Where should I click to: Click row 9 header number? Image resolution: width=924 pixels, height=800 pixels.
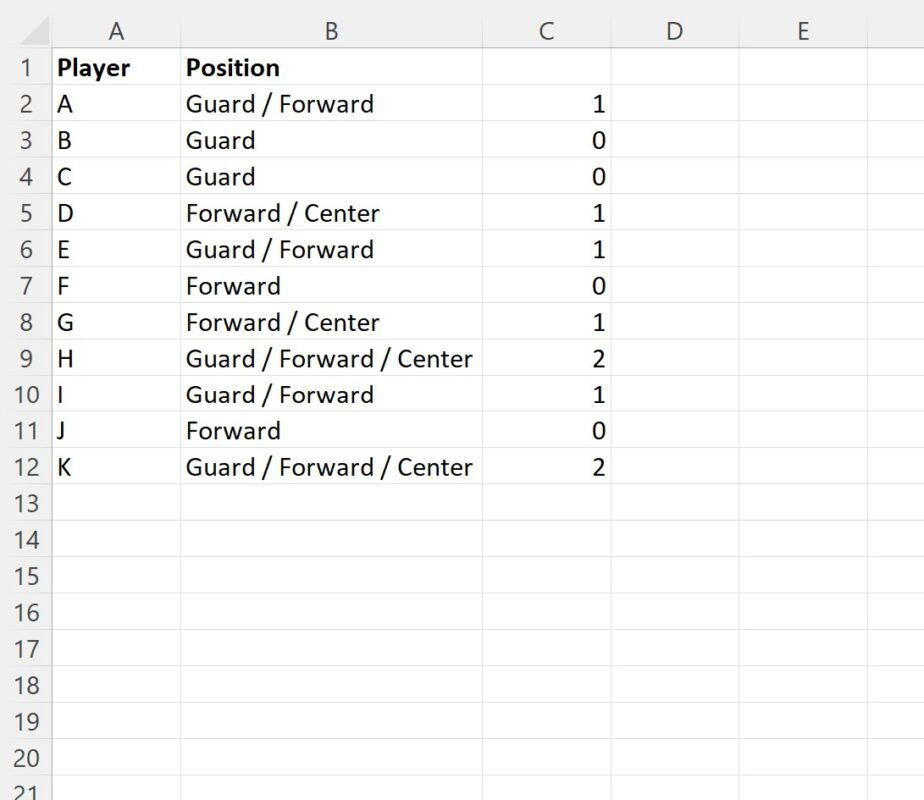pyautogui.click(x=26, y=359)
